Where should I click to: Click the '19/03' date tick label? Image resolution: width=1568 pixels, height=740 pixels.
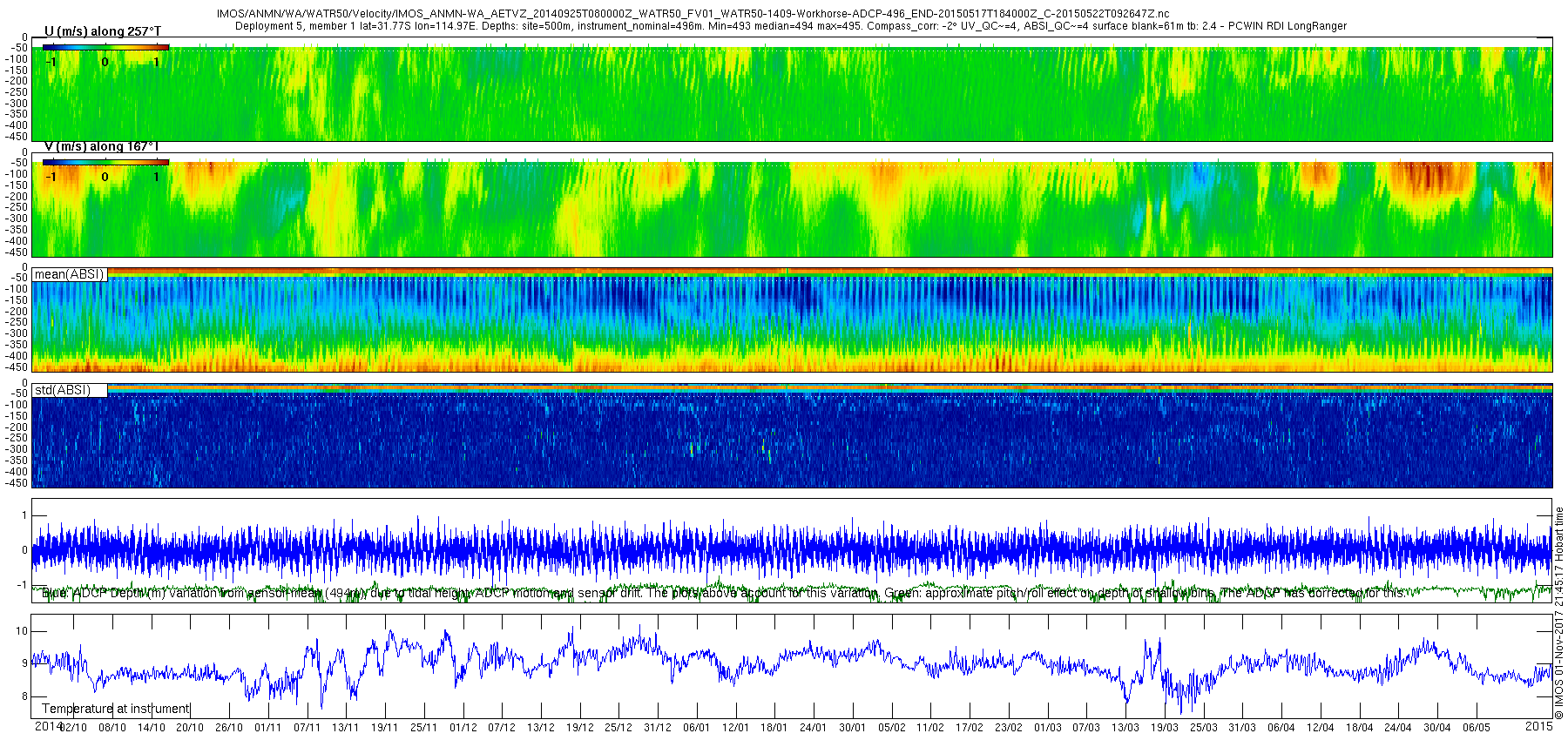click(1165, 728)
